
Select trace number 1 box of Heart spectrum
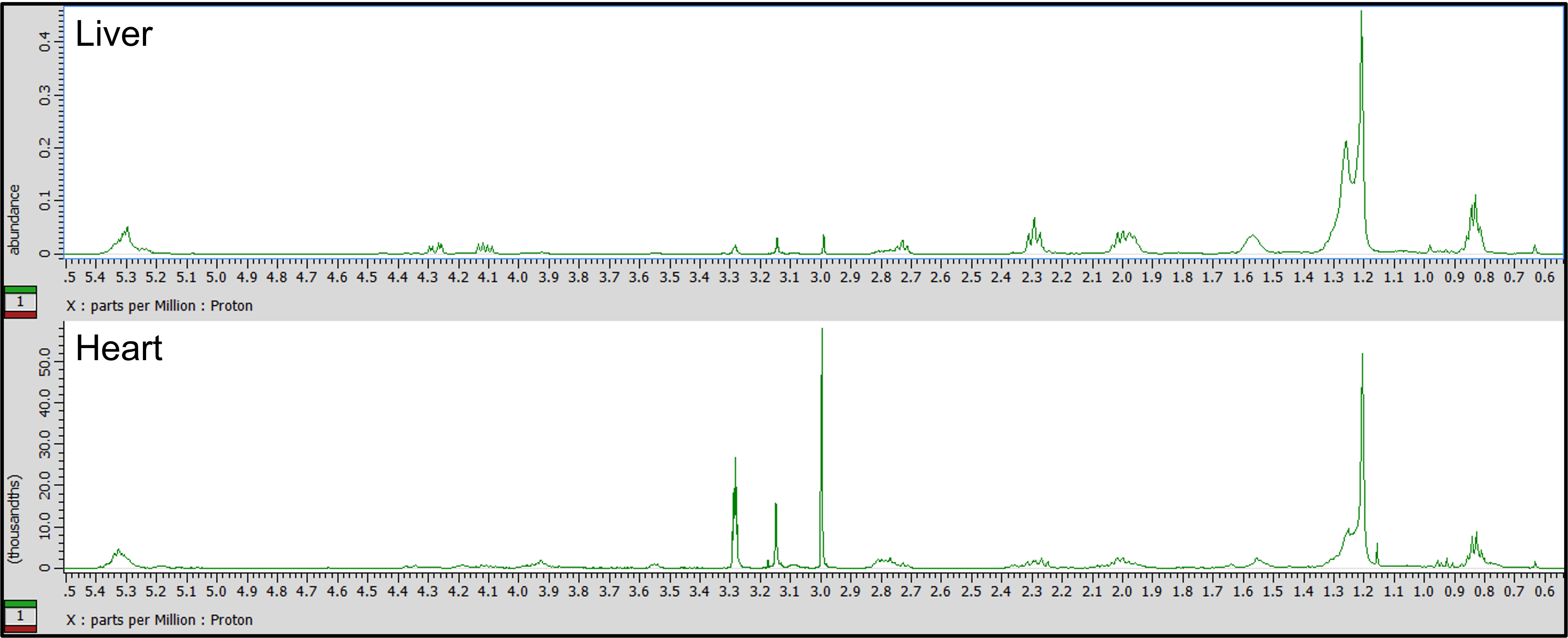[x=20, y=615]
